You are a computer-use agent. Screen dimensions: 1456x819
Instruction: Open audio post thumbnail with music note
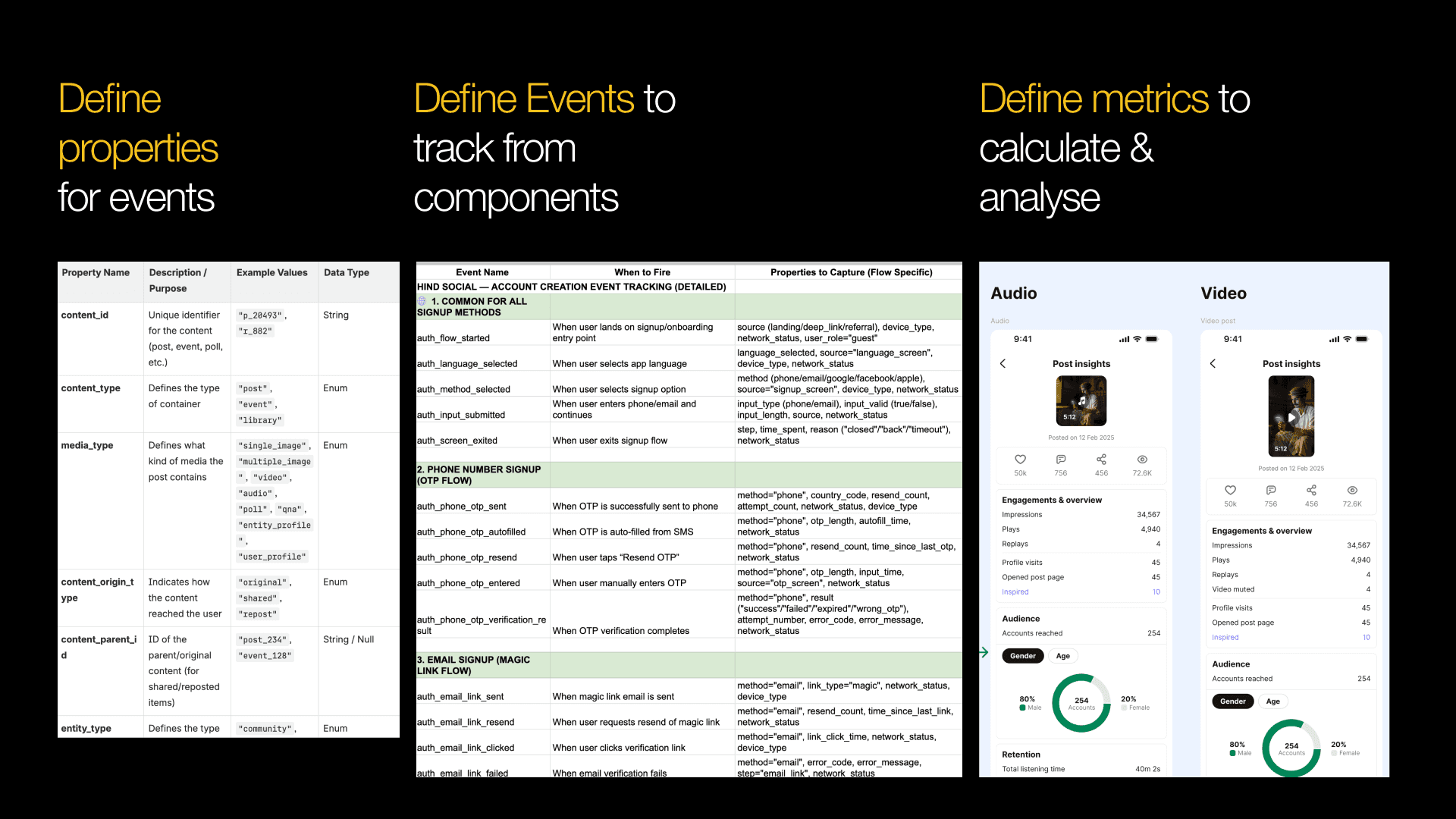click(1081, 400)
